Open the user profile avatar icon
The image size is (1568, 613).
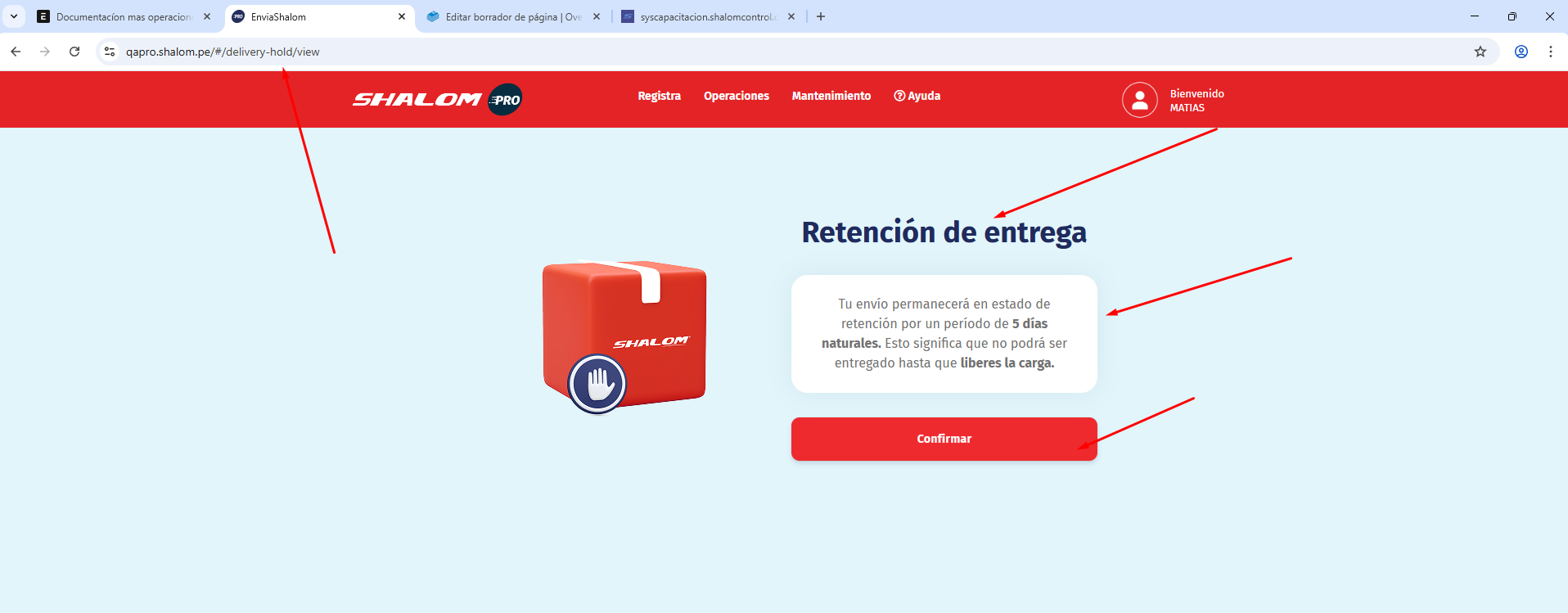1139,100
